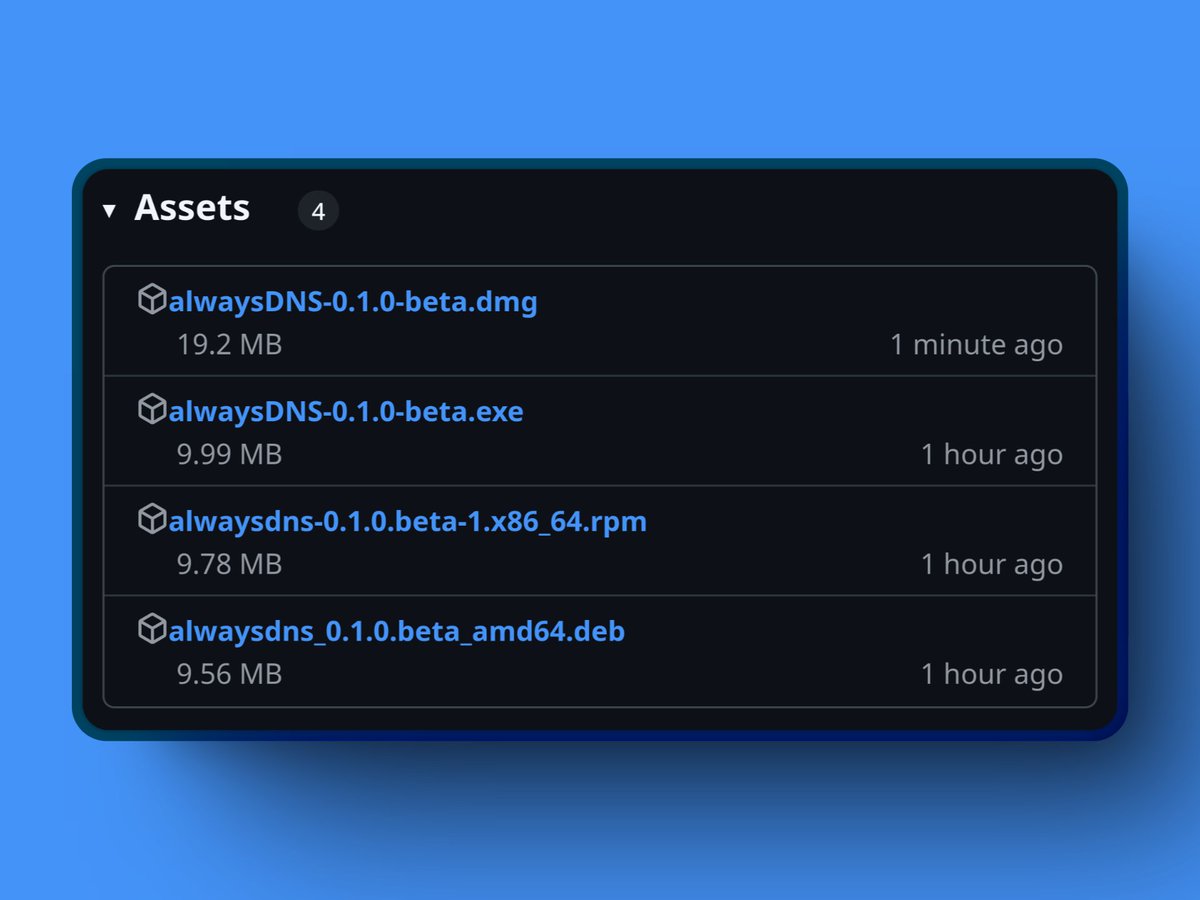Click the disclosure triangle next to Assets
This screenshot has width=1200, height=900.
[x=110, y=211]
